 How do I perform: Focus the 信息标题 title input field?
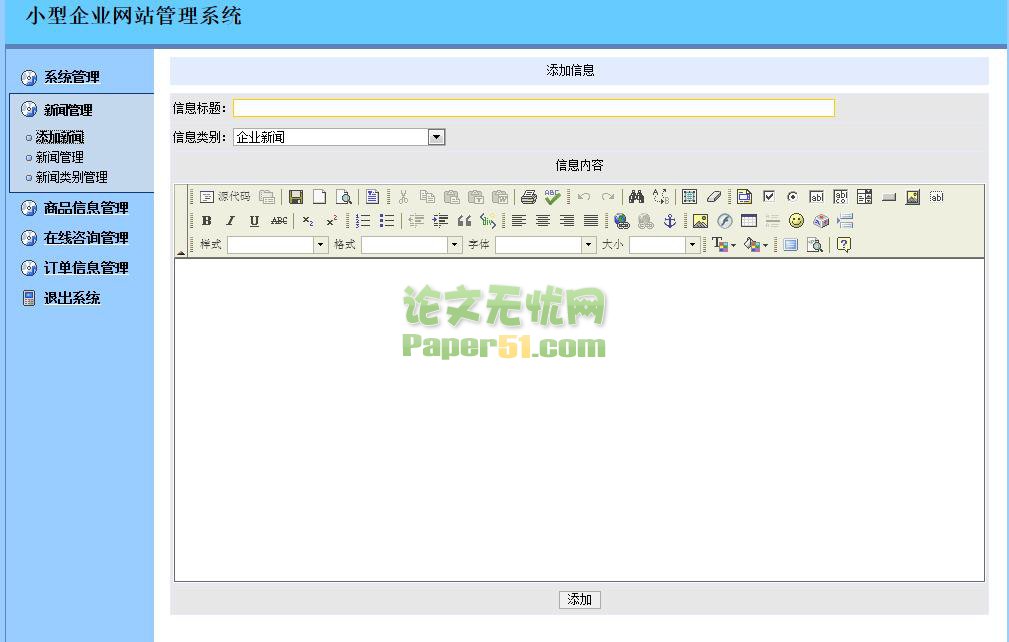(x=533, y=108)
